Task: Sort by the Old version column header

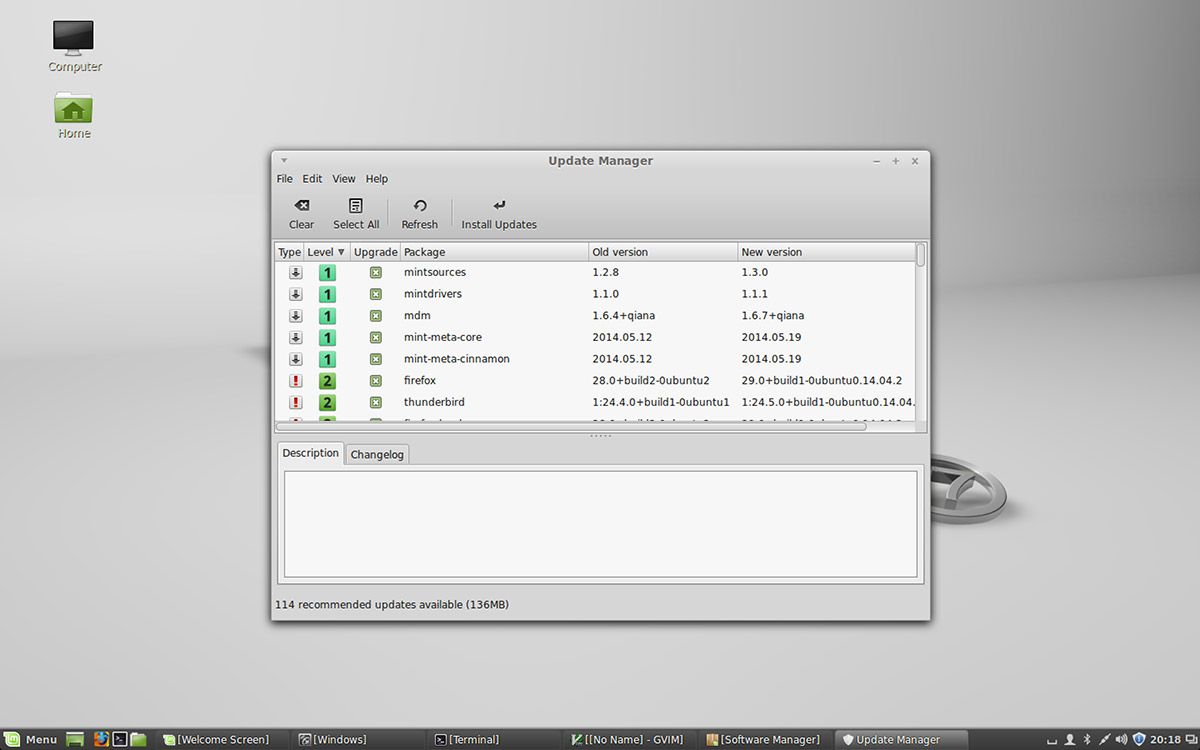Action: point(663,252)
